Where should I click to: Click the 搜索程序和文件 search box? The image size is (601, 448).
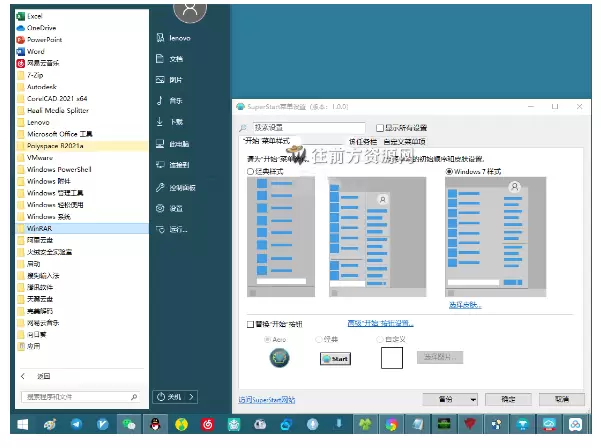pyautogui.click(x=80, y=397)
